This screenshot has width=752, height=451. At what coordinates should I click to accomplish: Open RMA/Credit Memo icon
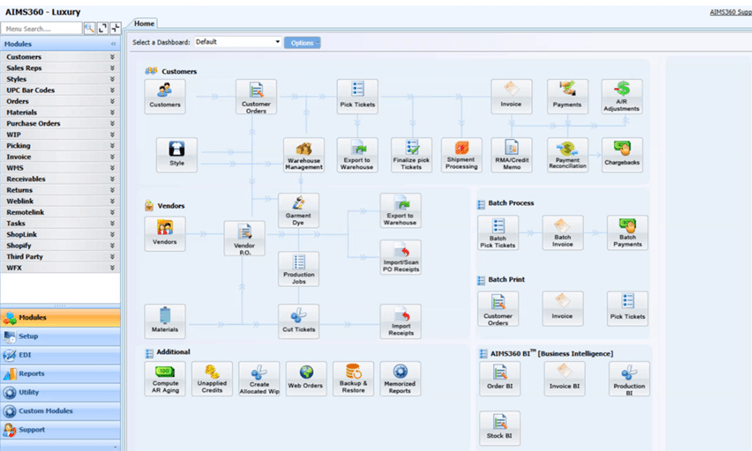(x=511, y=154)
